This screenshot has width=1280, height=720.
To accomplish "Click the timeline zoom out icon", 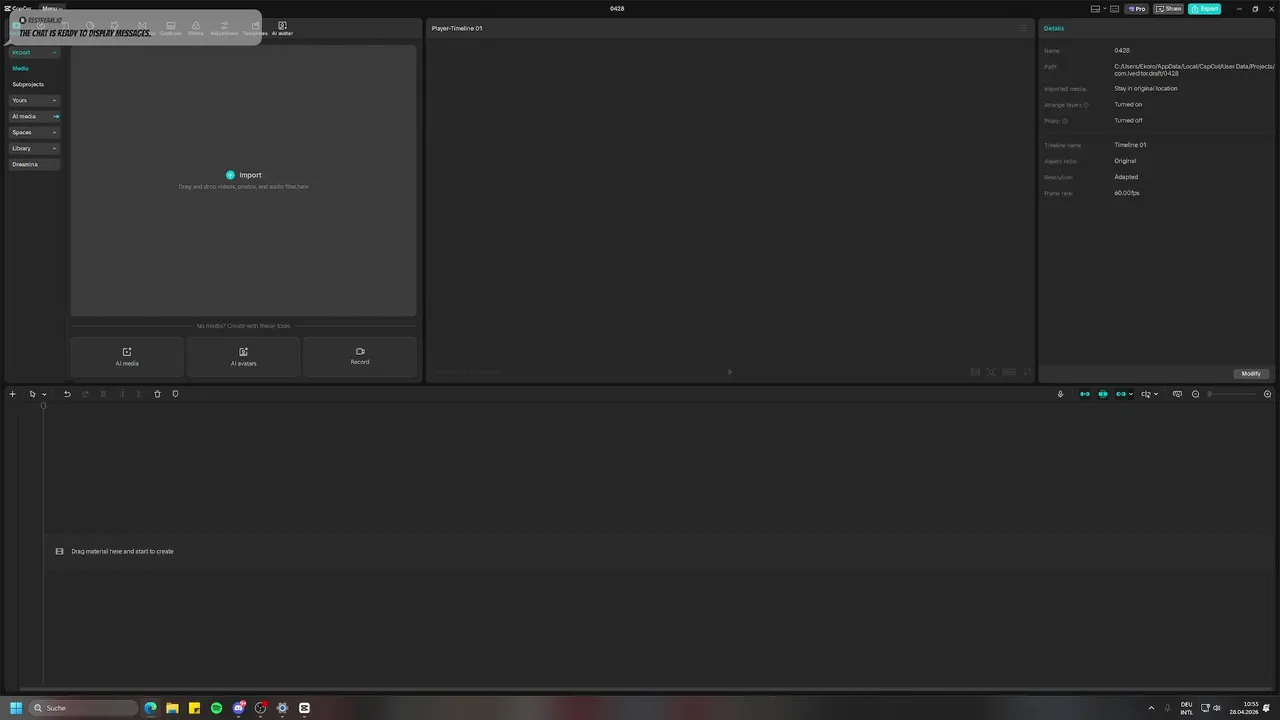I will tap(1195, 394).
